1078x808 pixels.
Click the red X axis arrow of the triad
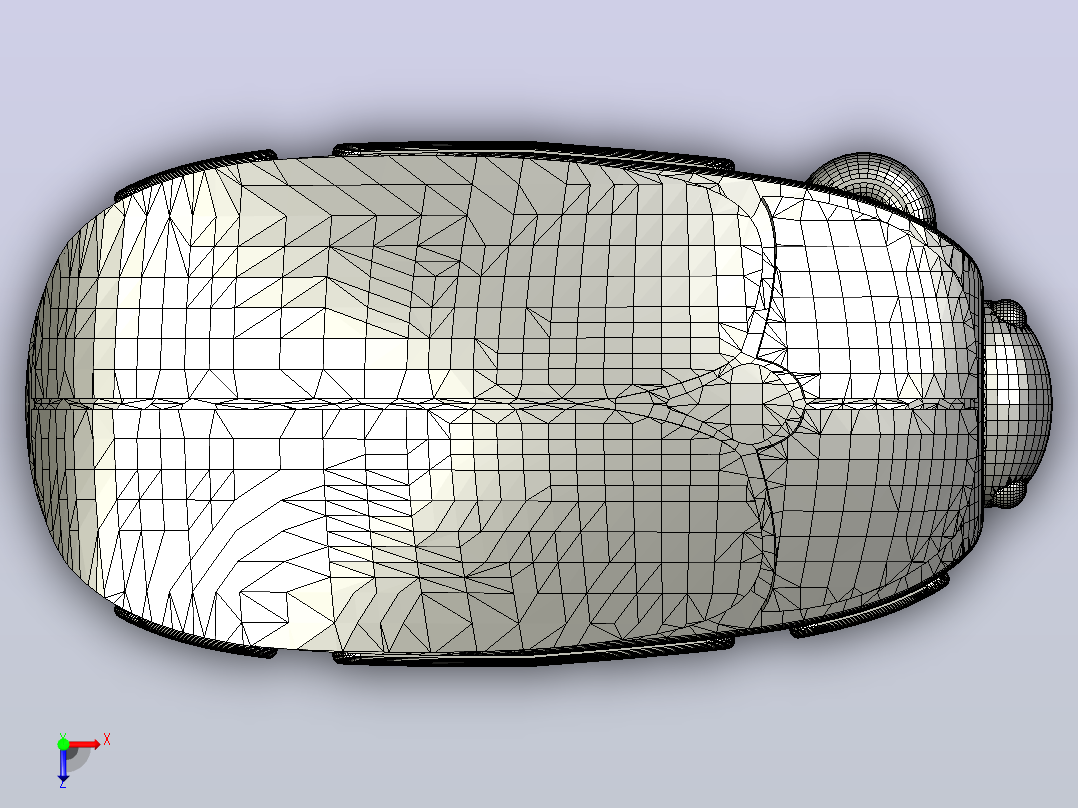(x=85, y=744)
